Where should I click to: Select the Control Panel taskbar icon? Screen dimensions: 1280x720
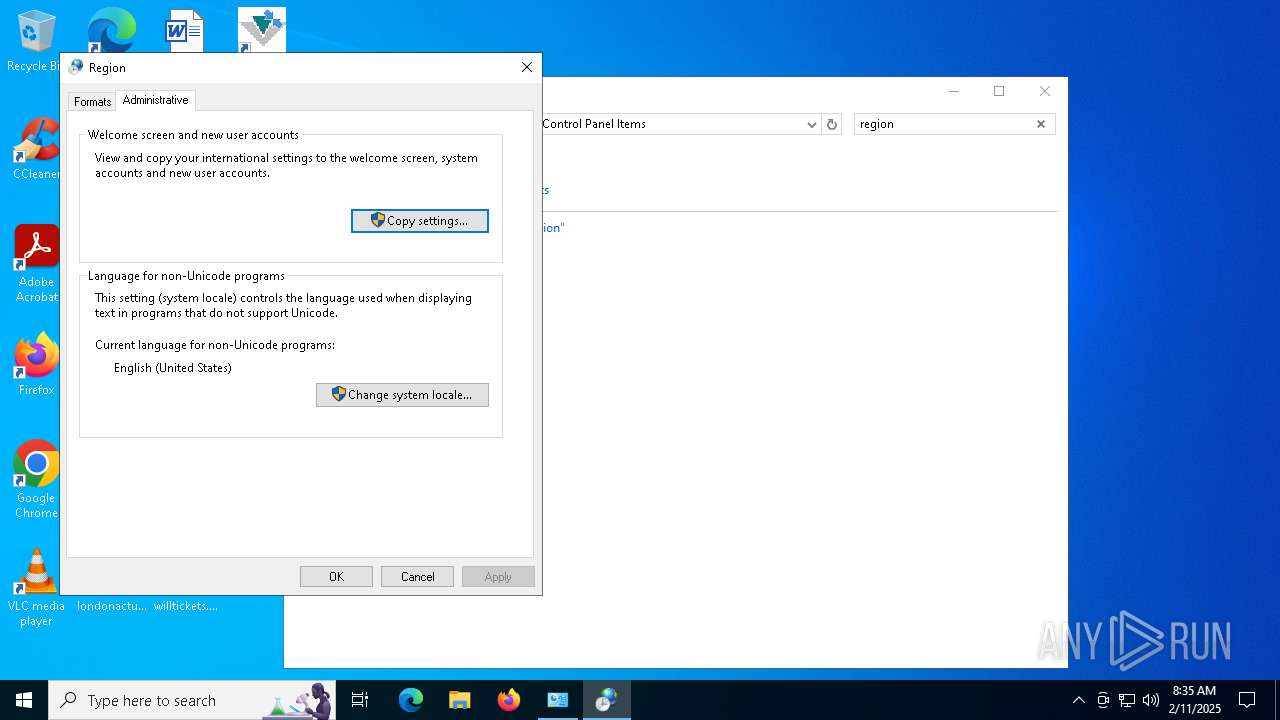[557, 700]
